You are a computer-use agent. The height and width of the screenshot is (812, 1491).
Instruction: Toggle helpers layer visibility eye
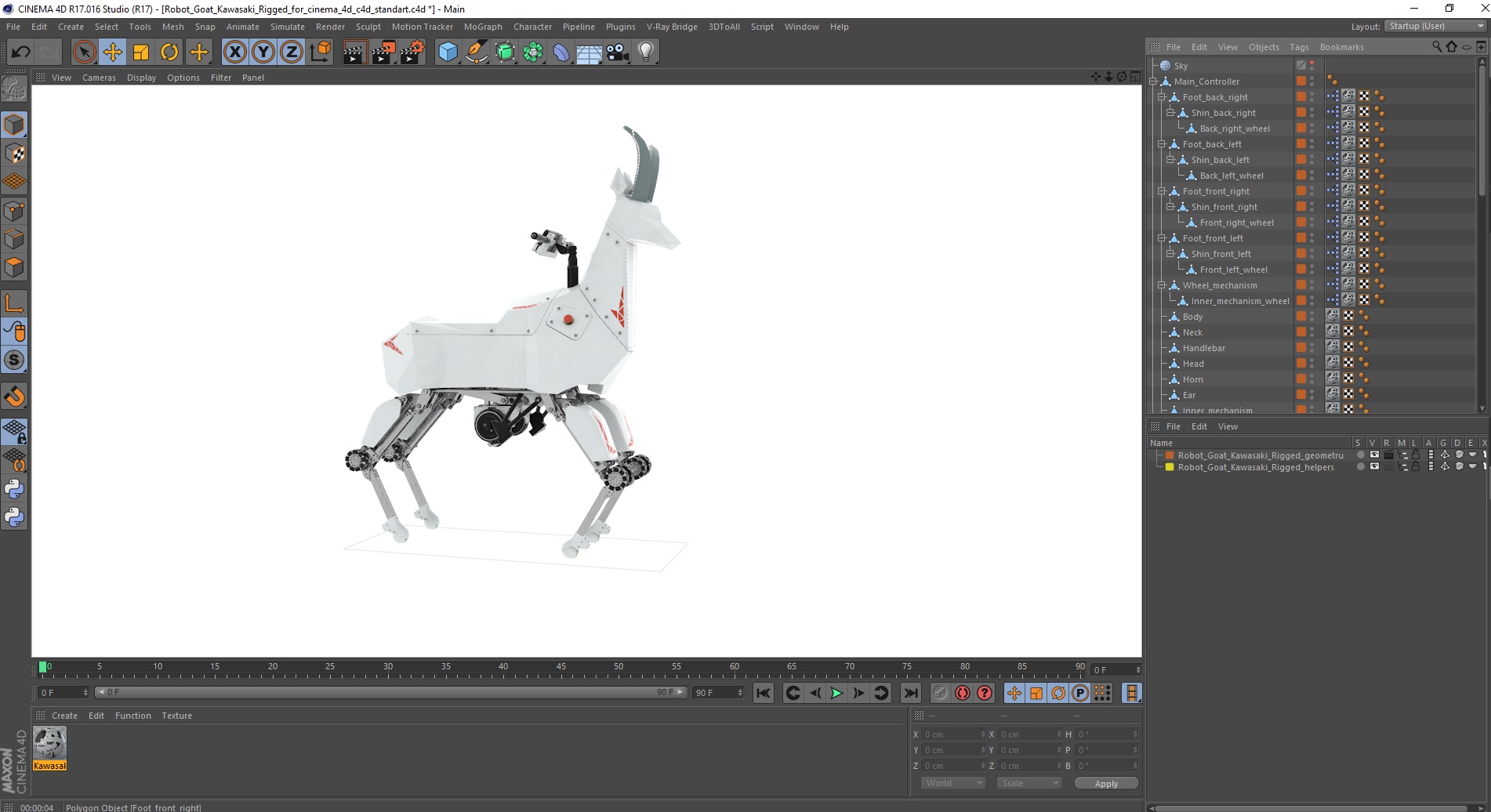click(x=1374, y=466)
